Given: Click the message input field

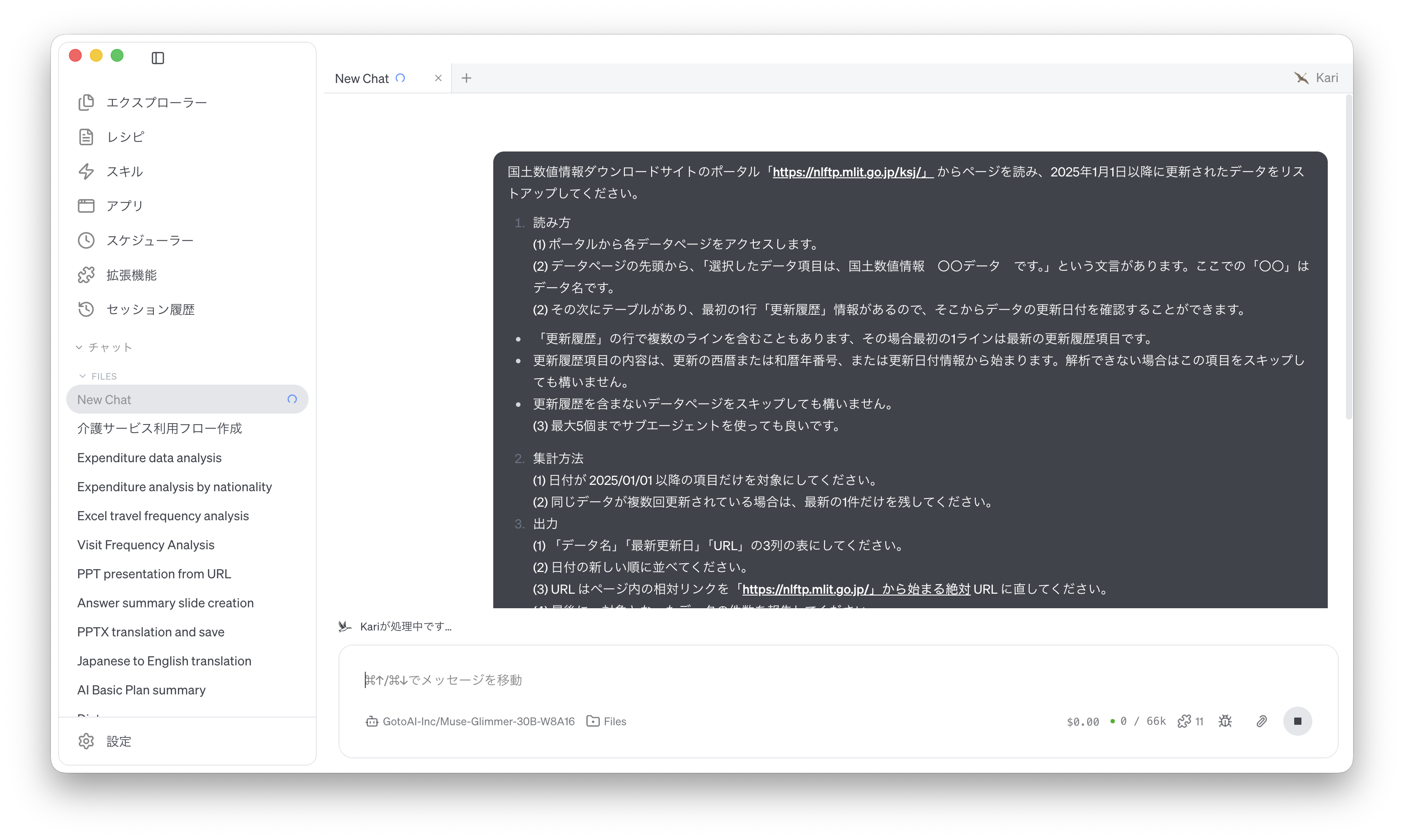Looking at the screenshot, I should pos(838,679).
